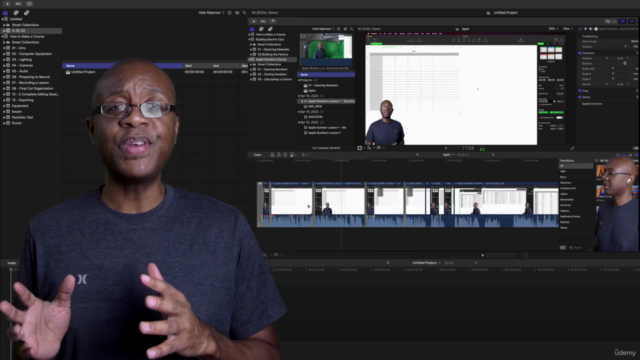Click the Import Media arrow icon

pos(7,4)
